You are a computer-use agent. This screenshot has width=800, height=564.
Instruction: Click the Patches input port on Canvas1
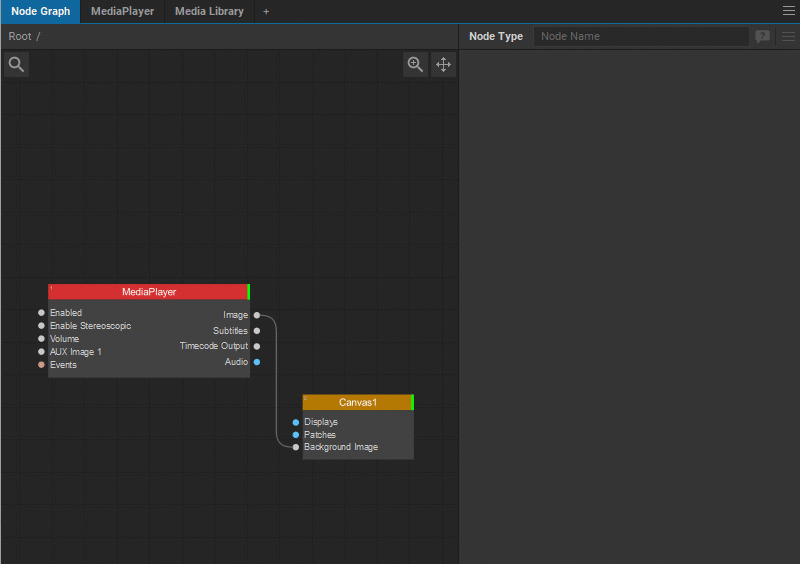296,435
